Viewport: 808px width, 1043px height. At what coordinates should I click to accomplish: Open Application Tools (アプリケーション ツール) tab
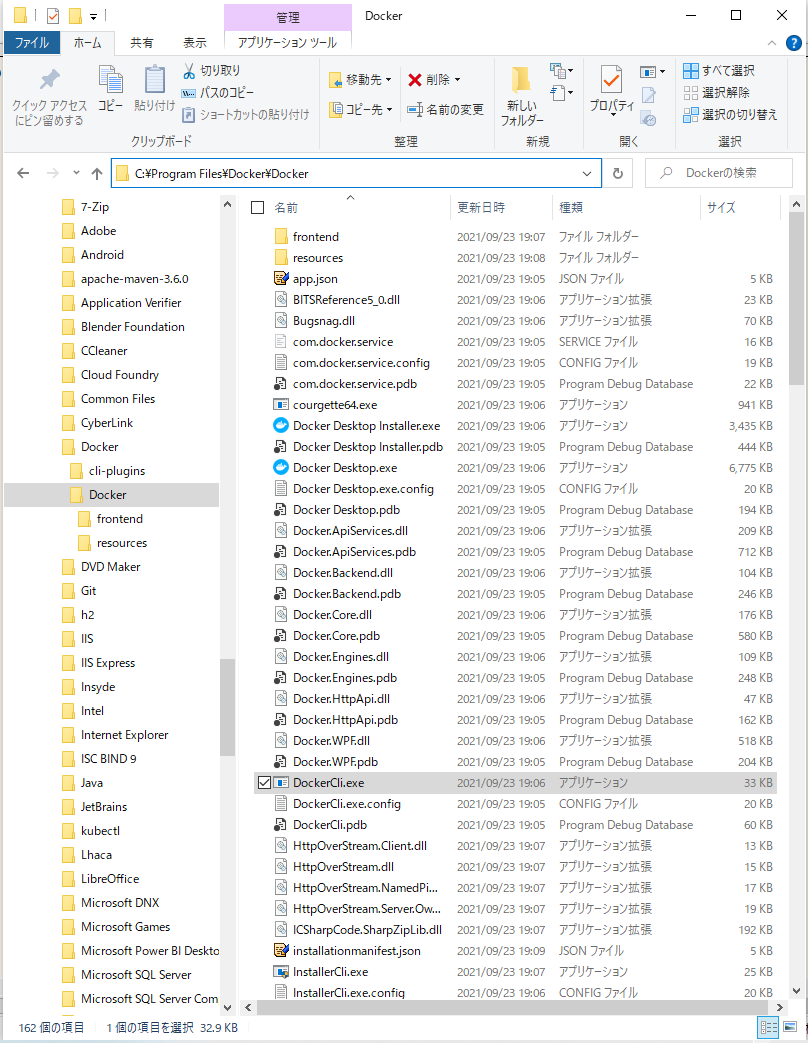click(287, 43)
